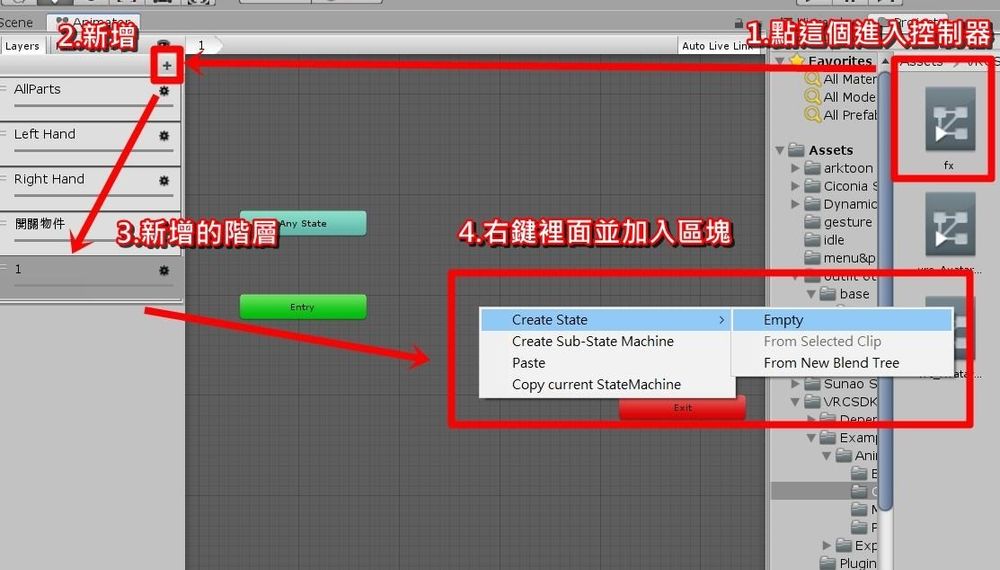Screen dimensions: 1000x570
Task: Switch to the Layers tab
Action: coord(22,46)
